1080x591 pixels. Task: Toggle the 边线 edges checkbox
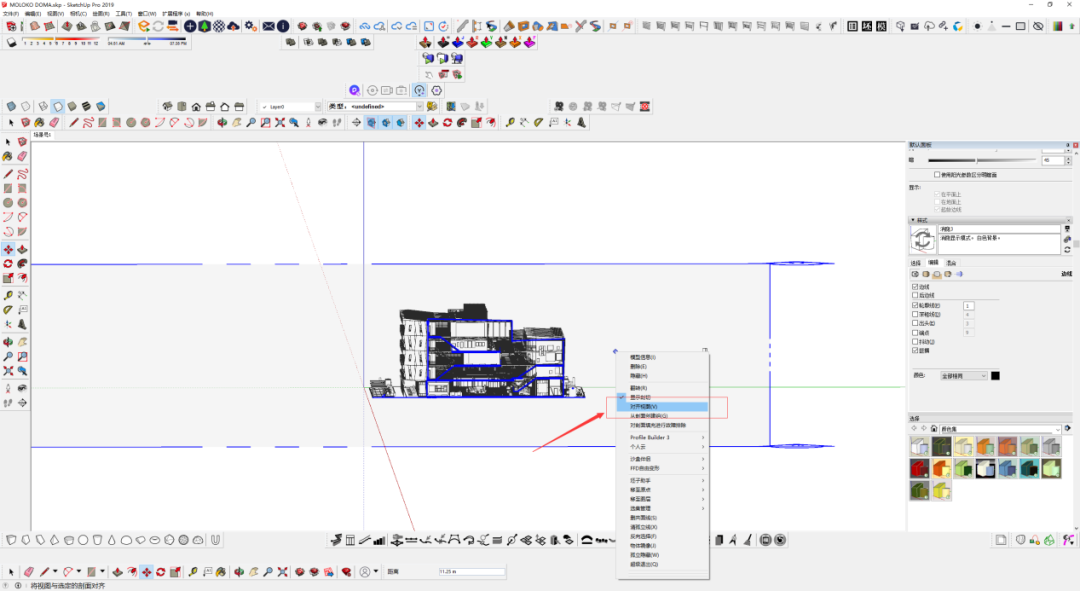[x=915, y=287]
